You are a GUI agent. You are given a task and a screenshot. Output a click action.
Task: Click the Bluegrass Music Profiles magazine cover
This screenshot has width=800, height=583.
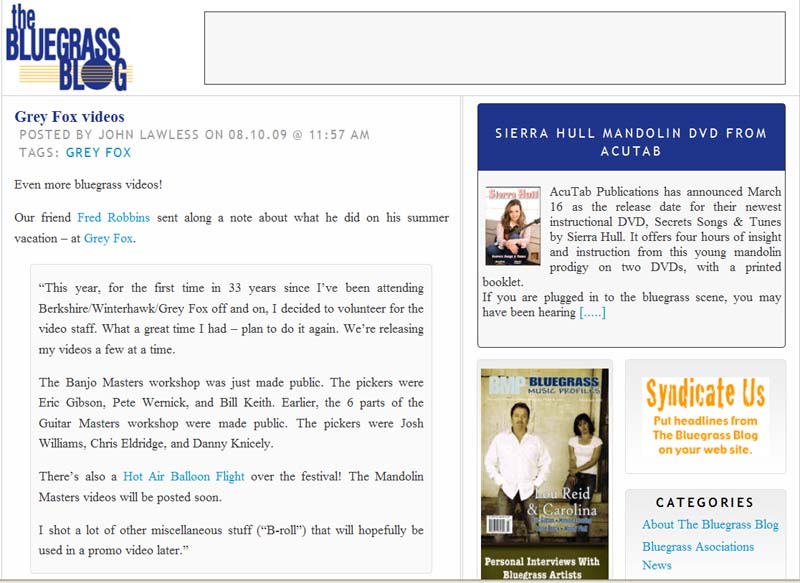pos(544,450)
